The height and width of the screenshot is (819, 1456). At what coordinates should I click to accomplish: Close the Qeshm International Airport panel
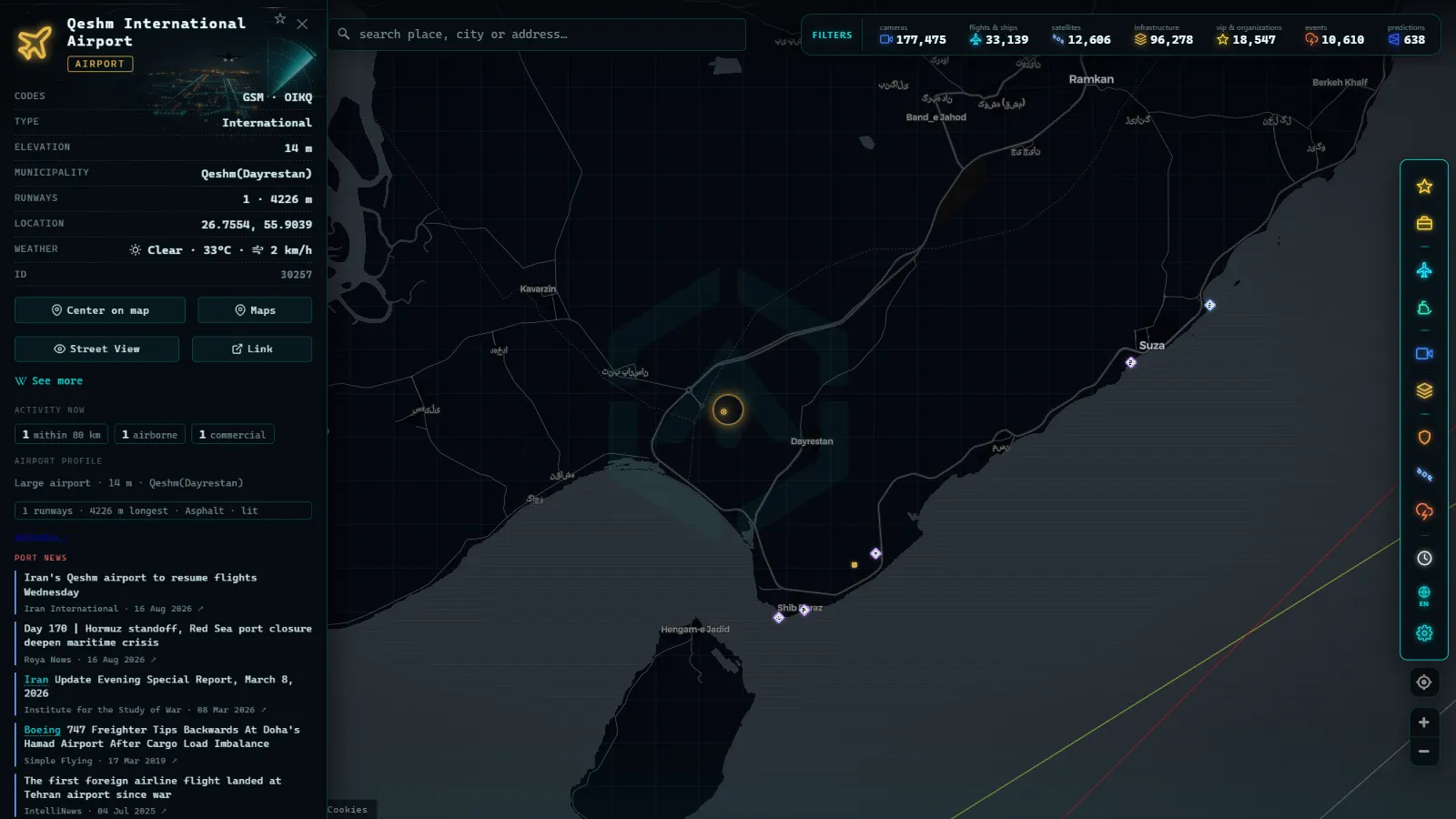pos(302,24)
